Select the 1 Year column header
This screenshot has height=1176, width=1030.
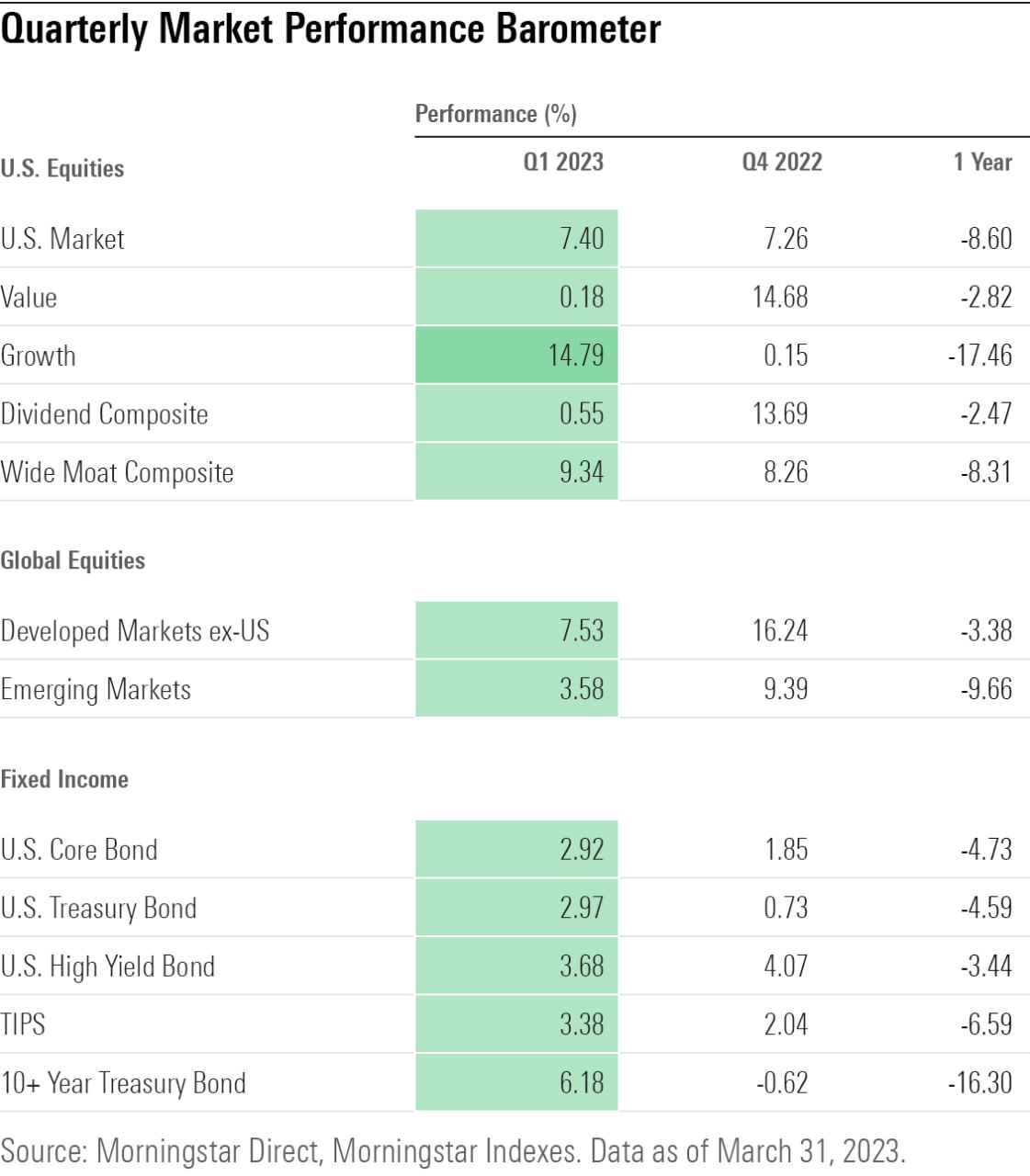click(x=982, y=163)
